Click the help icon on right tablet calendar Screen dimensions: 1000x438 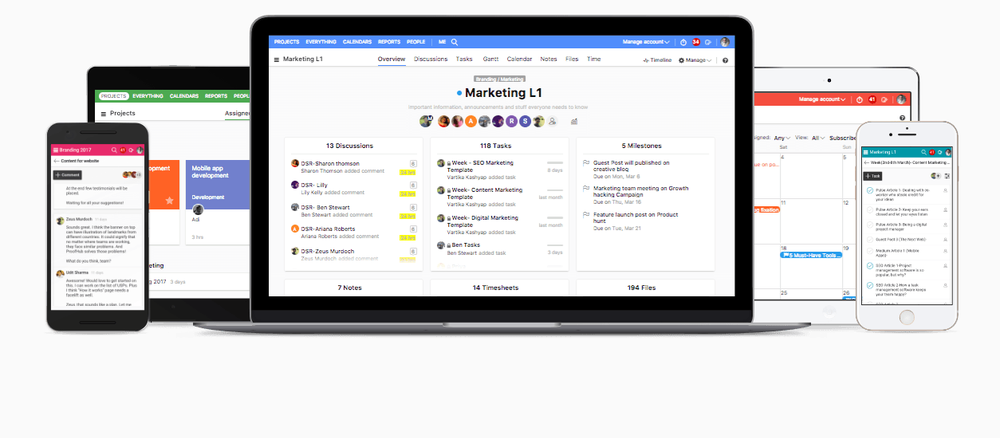click(x=902, y=118)
